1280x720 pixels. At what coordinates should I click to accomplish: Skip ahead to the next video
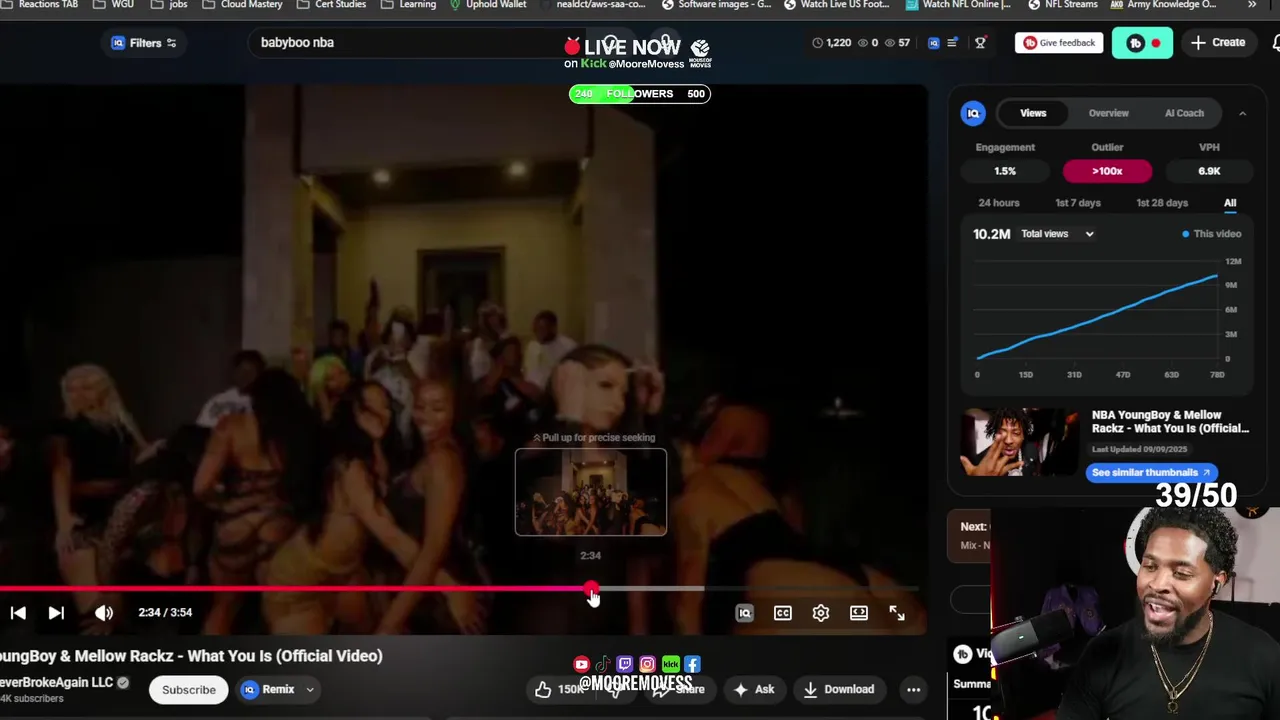pyautogui.click(x=56, y=613)
